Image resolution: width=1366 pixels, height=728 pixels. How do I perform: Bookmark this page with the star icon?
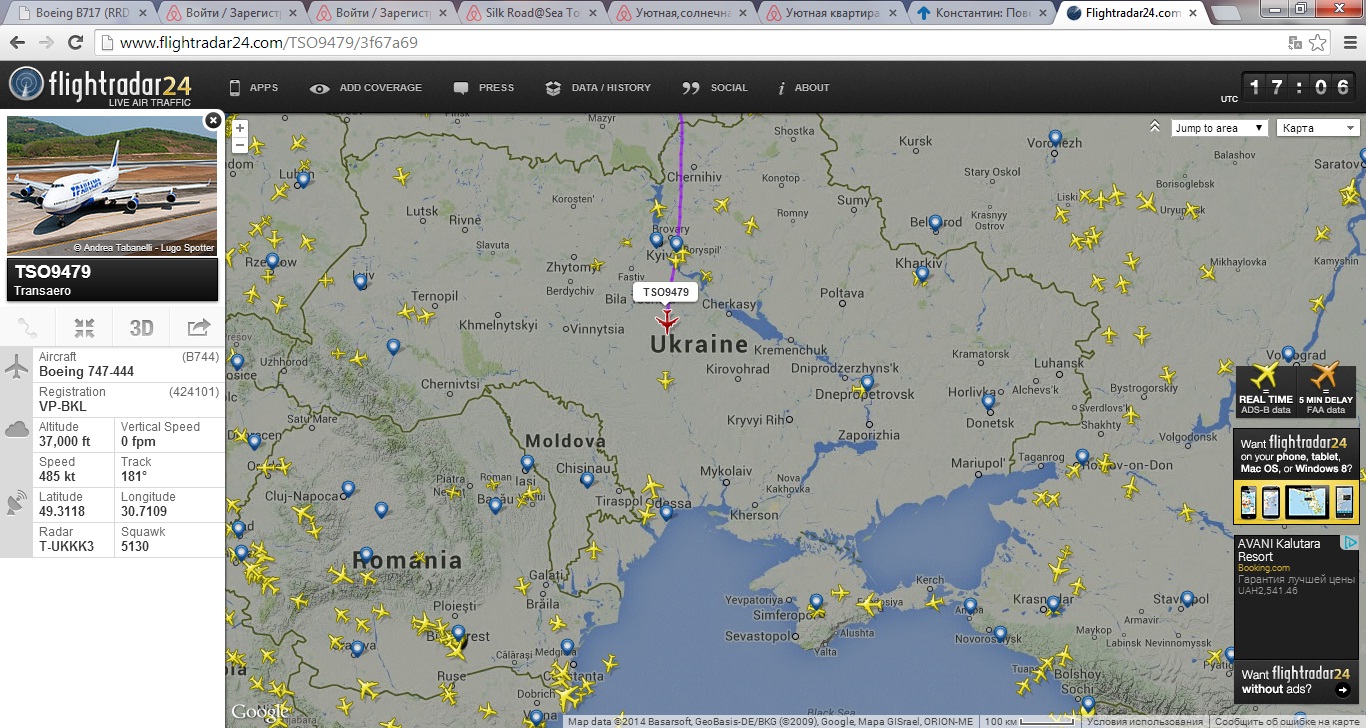pos(1319,43)
